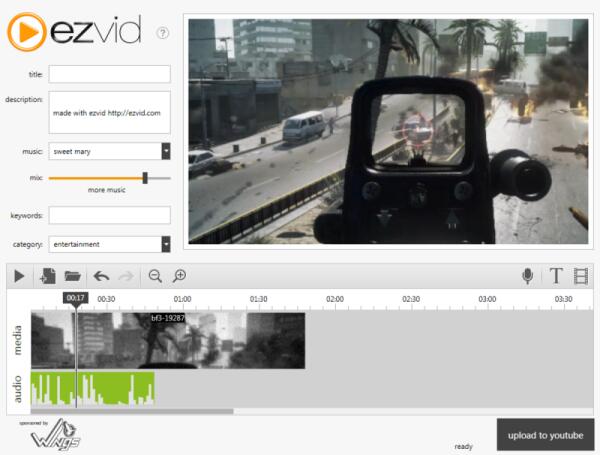Screen dimensions: 600x455
Task: Click the play button in timeline toolbar
Action: (x=19, y=276)
